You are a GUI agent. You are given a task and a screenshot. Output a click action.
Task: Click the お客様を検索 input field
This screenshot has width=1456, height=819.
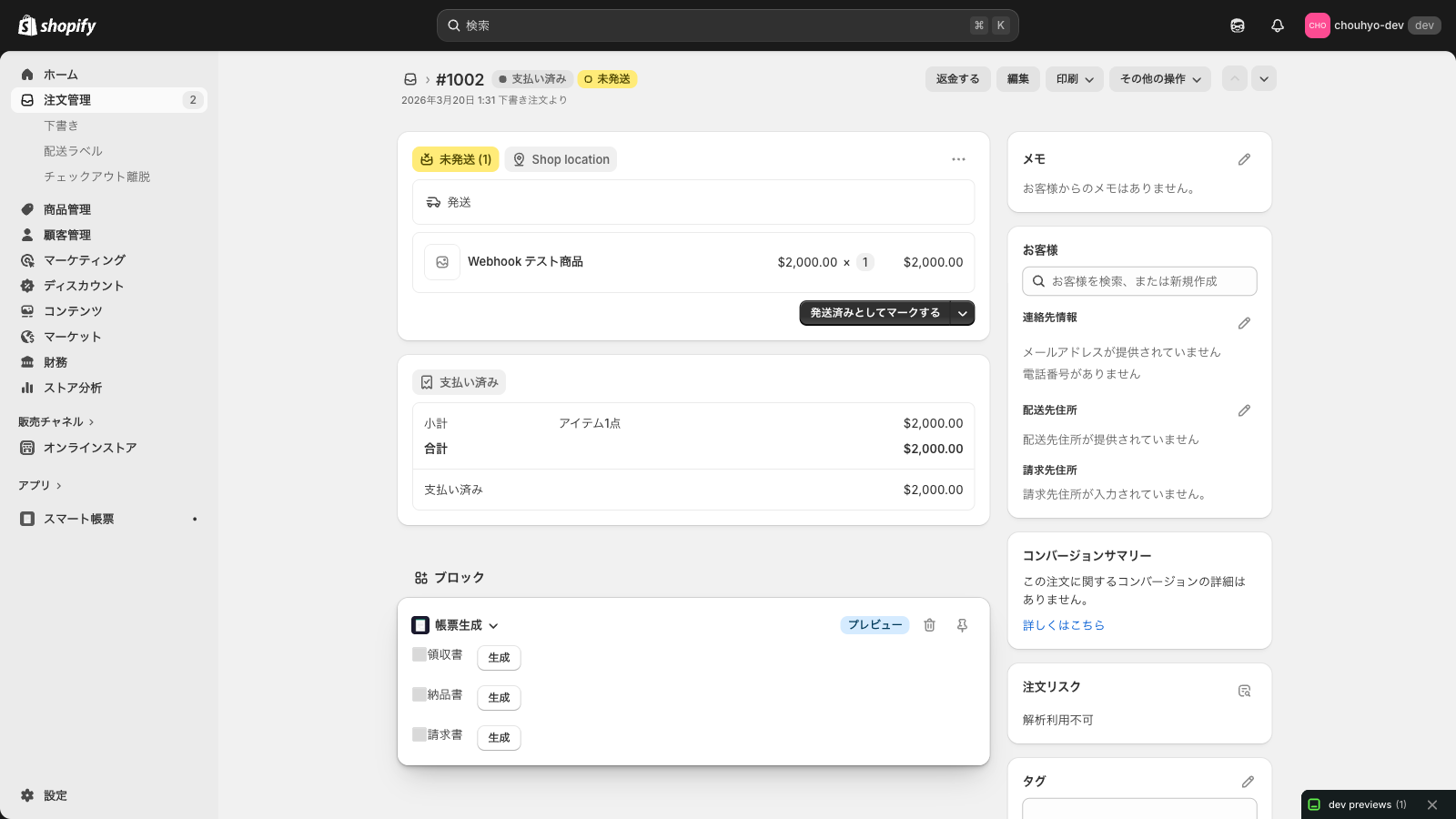click(x=1138, y=281)
